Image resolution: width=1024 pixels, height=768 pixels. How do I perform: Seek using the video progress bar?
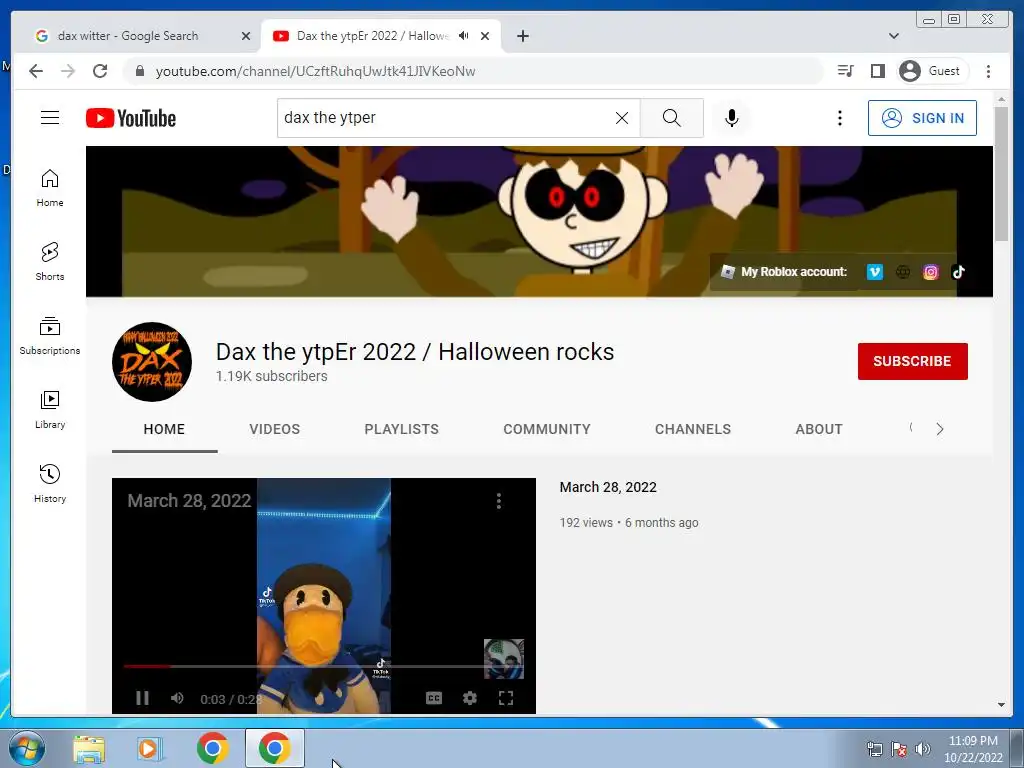324,666
